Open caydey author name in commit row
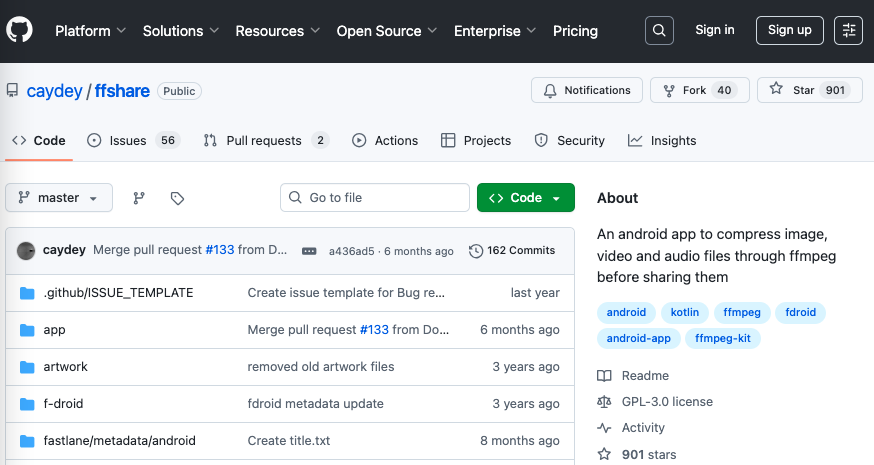 [64, 250]
